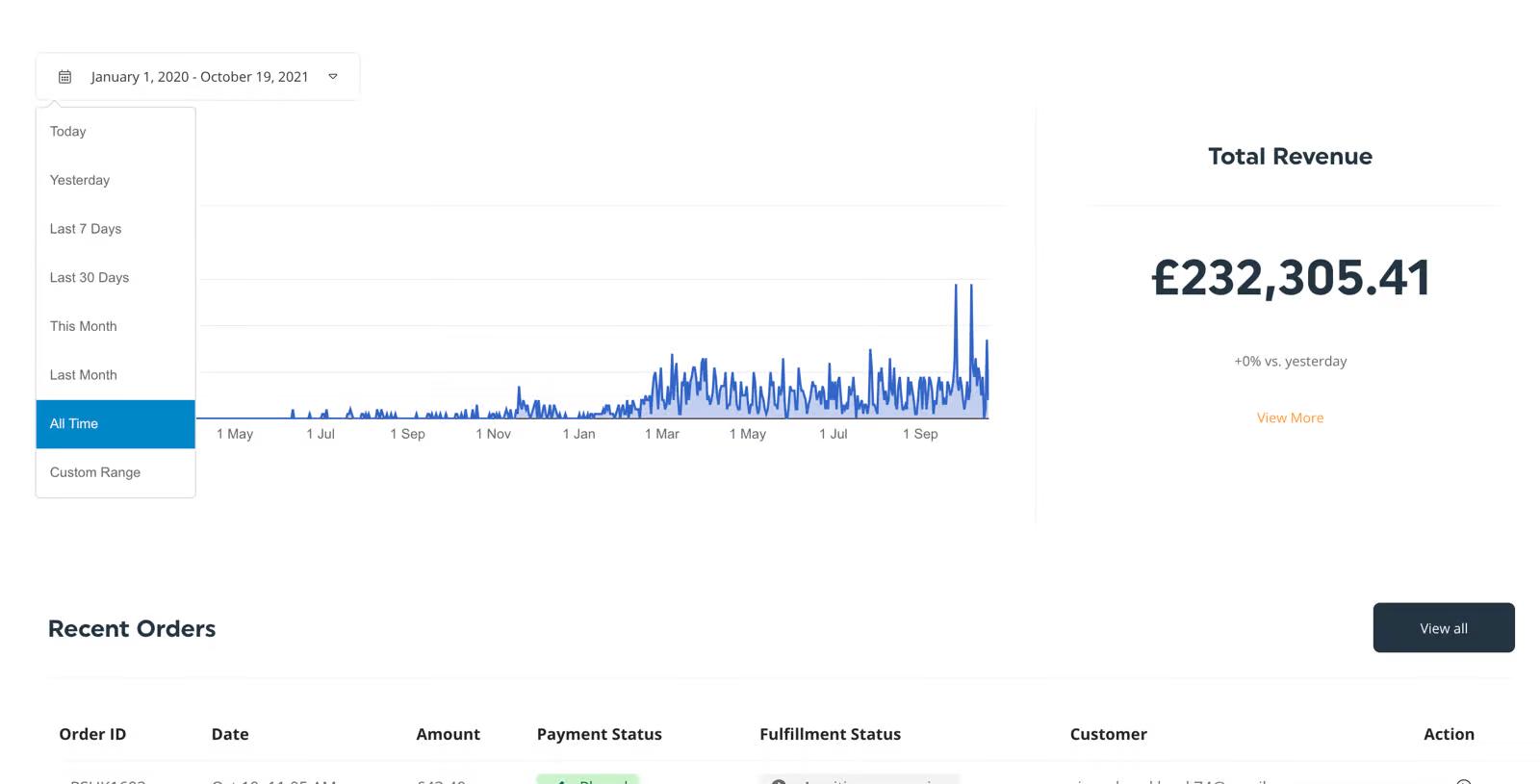Click the Date column header
1540x784 pixels.
pyautogui.click(x=230, y=735)
